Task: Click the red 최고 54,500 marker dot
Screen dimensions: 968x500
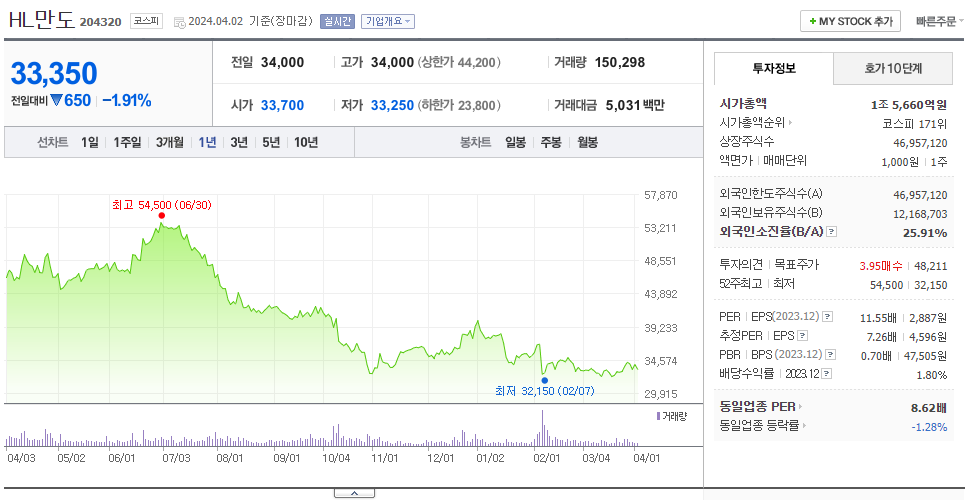Action: (x=162, y=215)
